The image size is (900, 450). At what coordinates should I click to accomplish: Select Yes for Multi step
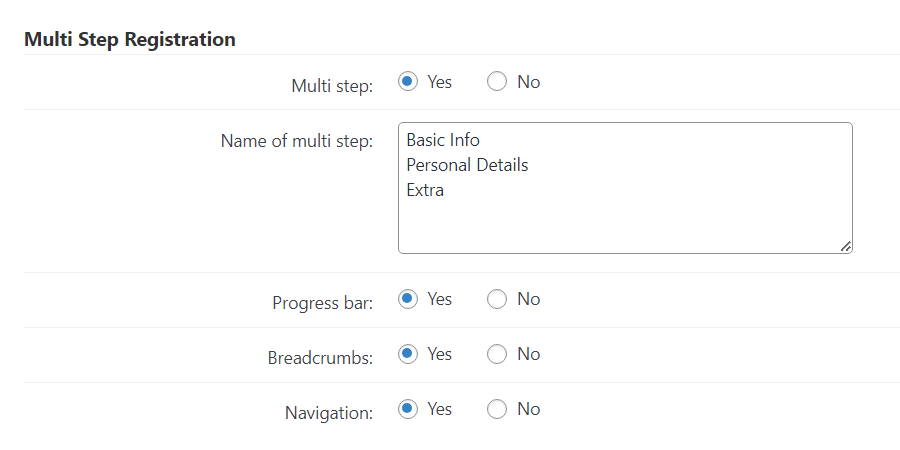click(408, 82)
